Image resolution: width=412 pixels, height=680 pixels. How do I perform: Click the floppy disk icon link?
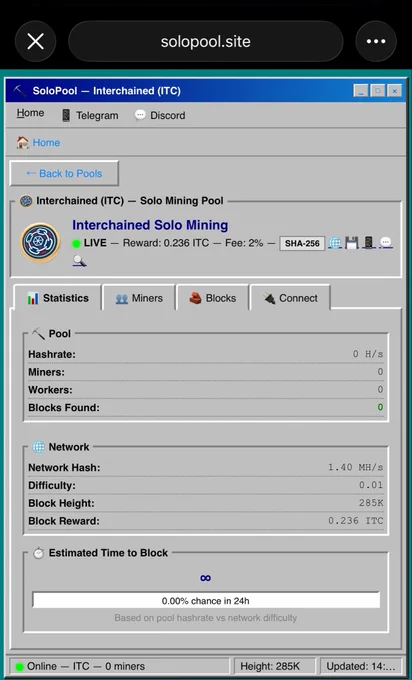[x=352, y=242]
